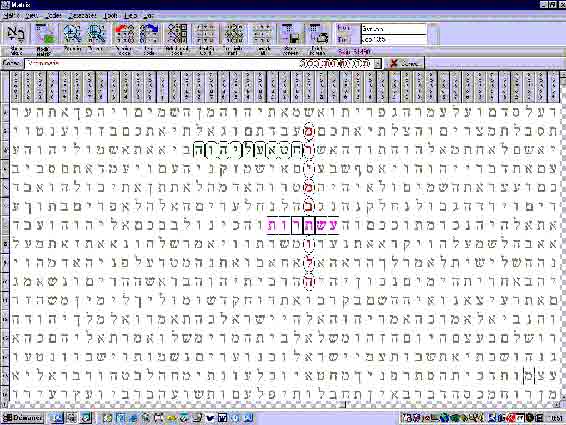Click the From text field in toolbar
The width and height of the screenshot is (566, 425).
coord(393,29)
